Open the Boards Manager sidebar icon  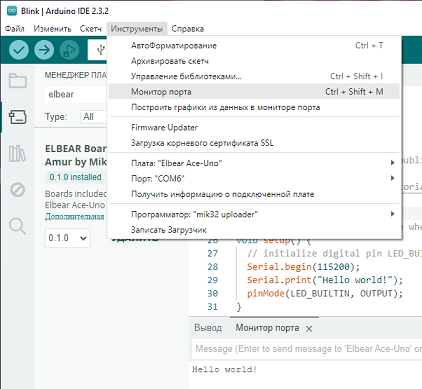tap(17, 117)
